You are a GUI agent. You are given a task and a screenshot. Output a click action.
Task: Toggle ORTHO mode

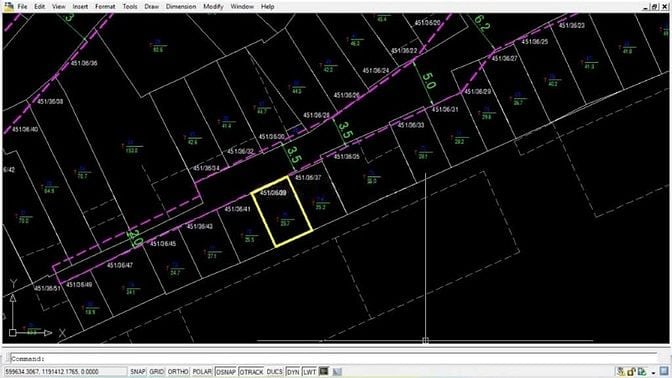178,372
